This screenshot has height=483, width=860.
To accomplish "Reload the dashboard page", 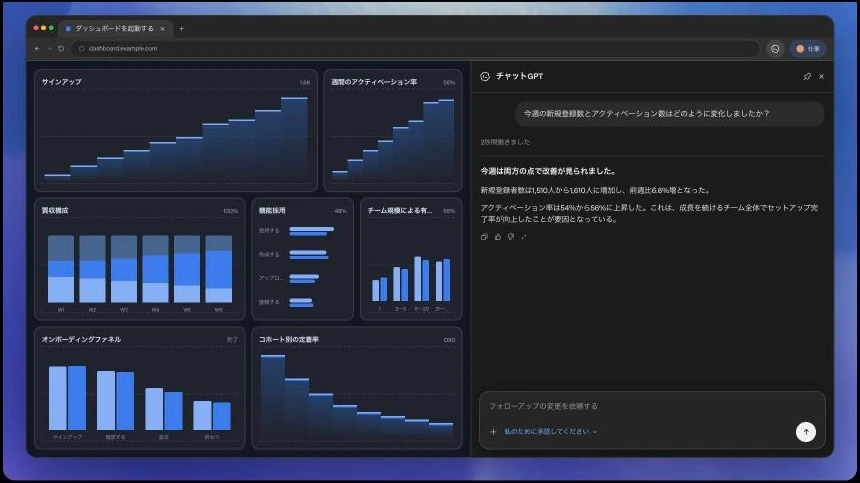I will (61, 49).
